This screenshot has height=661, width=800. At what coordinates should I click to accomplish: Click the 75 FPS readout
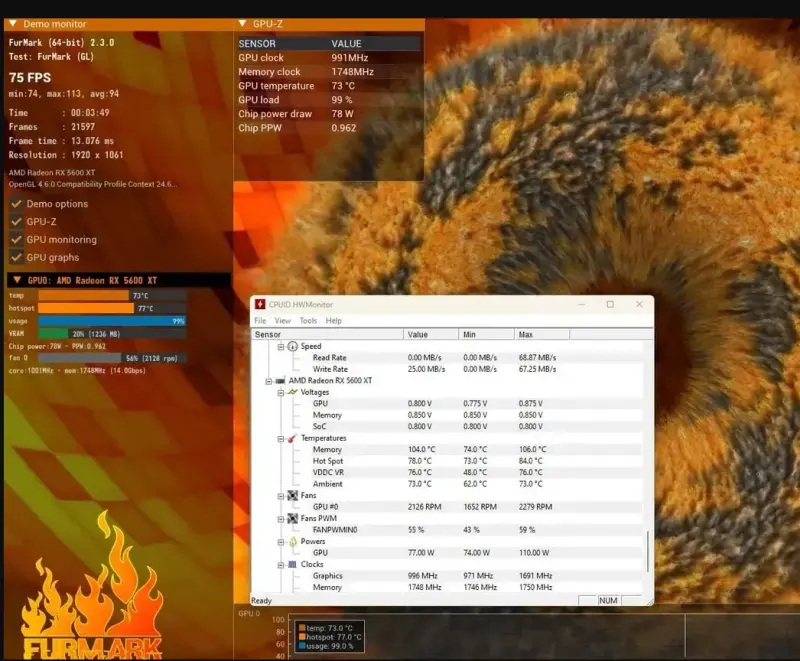[30, 78]
